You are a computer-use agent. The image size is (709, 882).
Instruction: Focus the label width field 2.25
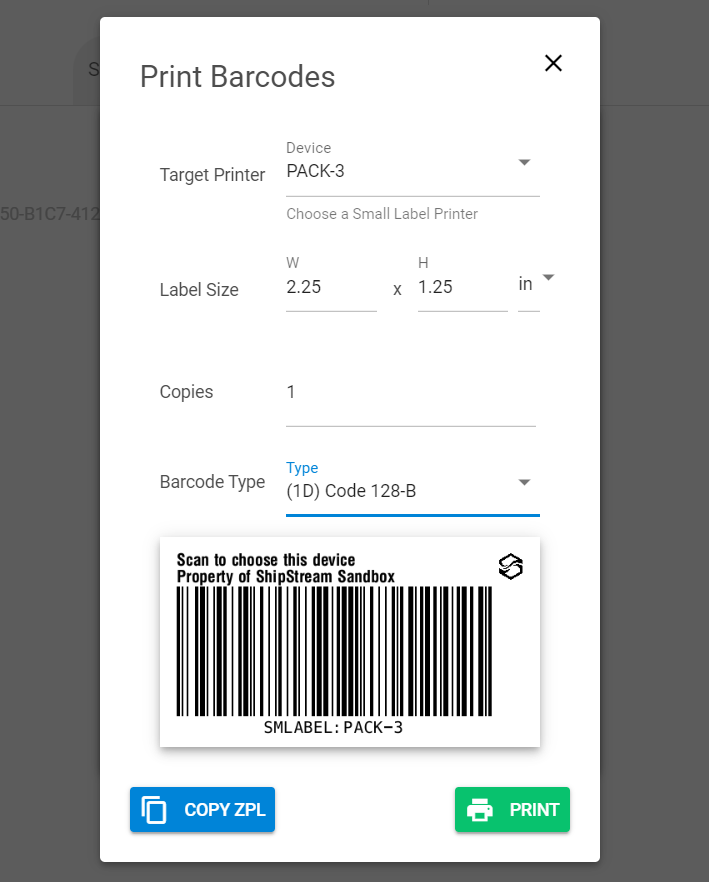coord(330,287)
